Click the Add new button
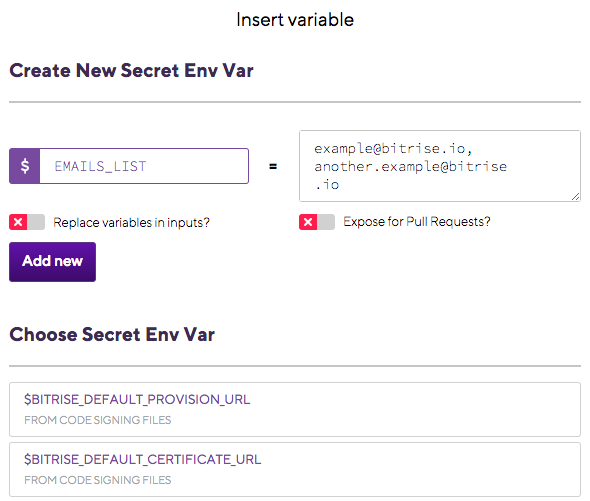The width and height of the screenshot is (590, 501). [x=52, y=262]
